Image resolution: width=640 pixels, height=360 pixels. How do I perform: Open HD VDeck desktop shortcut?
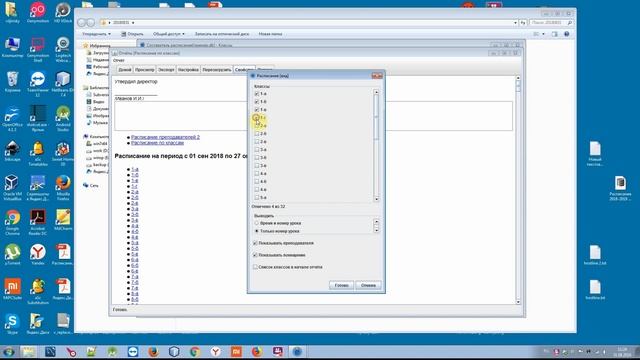click(63, 12)
